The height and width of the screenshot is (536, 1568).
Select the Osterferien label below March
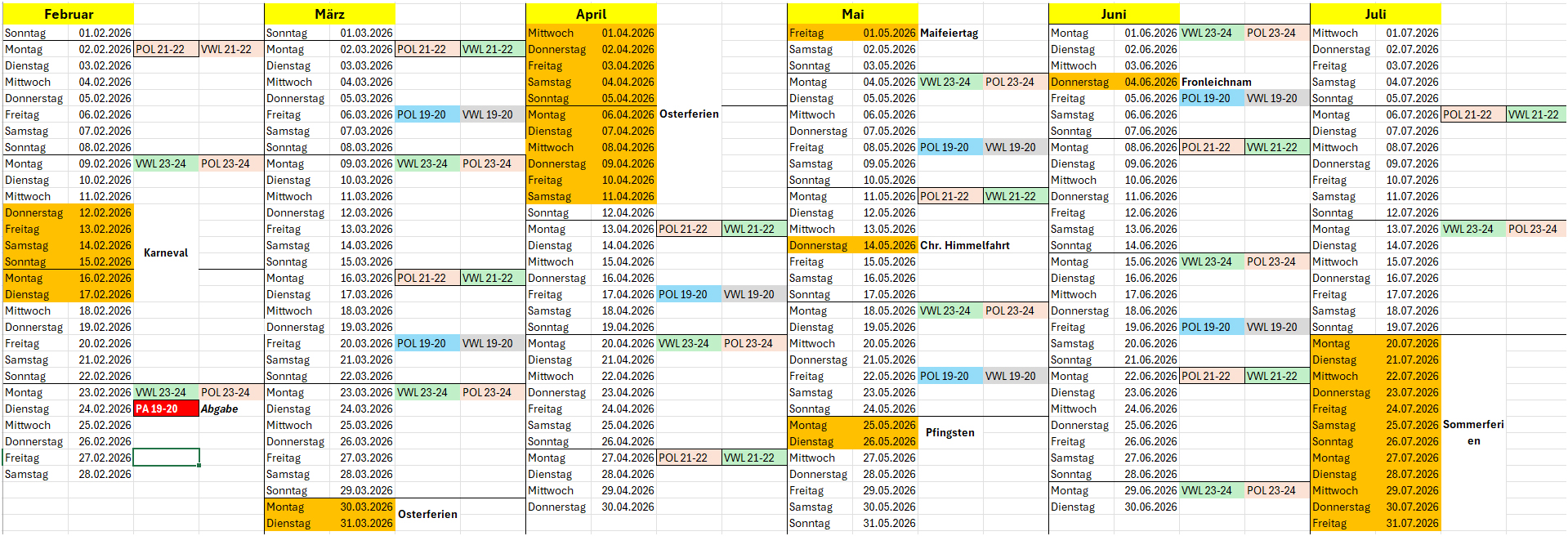(x=427, y=514)
